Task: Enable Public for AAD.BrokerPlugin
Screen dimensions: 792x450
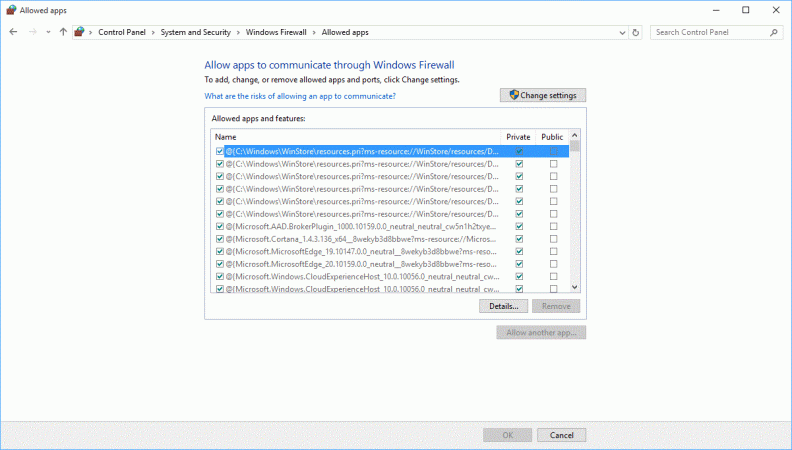Action: coord(554,226)
